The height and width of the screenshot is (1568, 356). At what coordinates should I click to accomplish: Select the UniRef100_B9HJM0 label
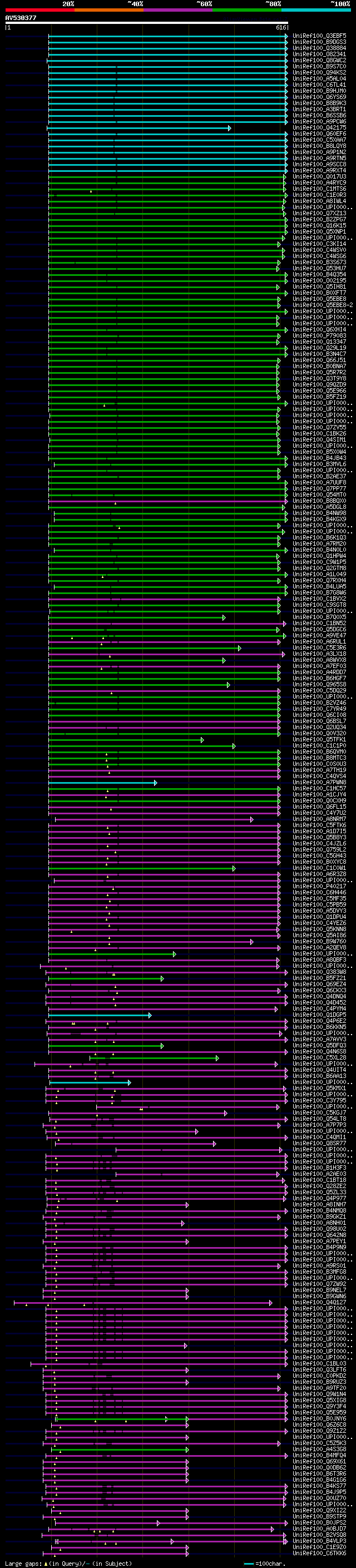click(x=319, y=91)
